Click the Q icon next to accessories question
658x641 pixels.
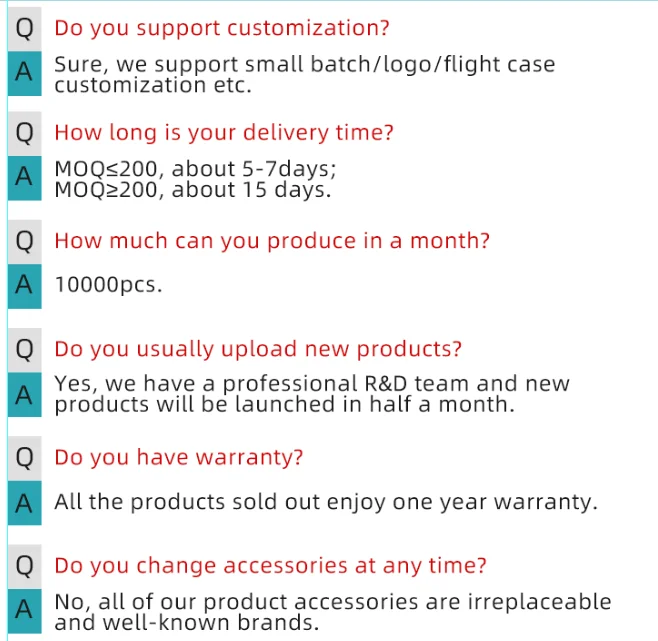[25, 567]
